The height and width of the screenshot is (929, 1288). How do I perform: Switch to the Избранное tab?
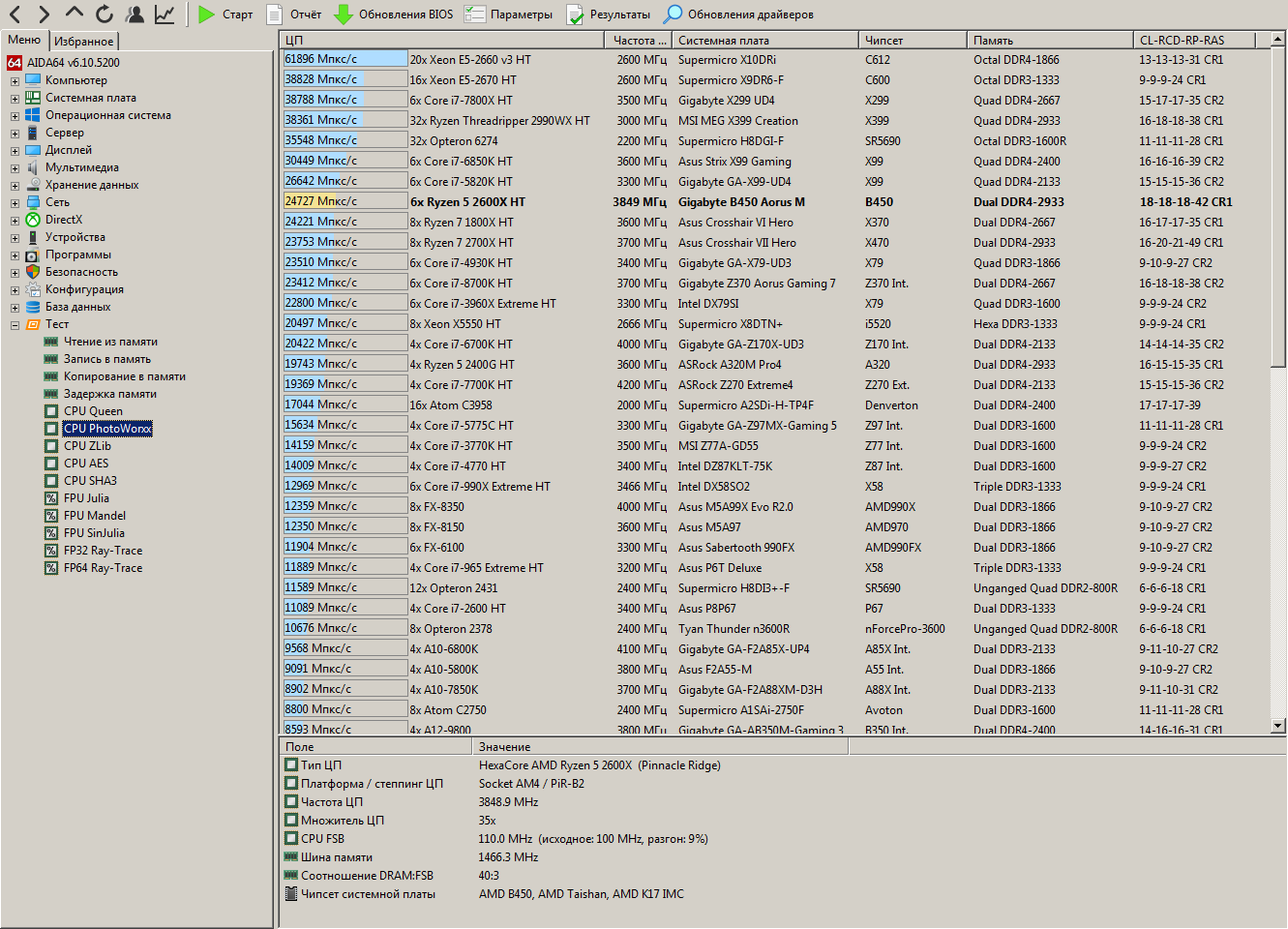pyautogui.click(x=83, y=41)
